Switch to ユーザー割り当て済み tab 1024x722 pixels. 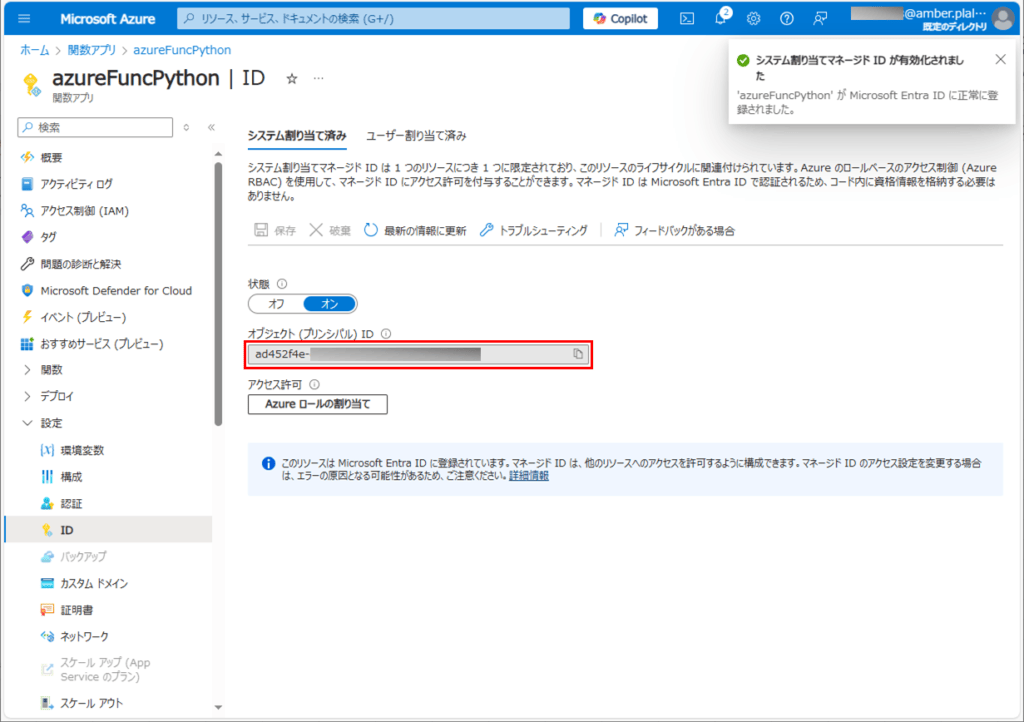click(x=416, y=135)
